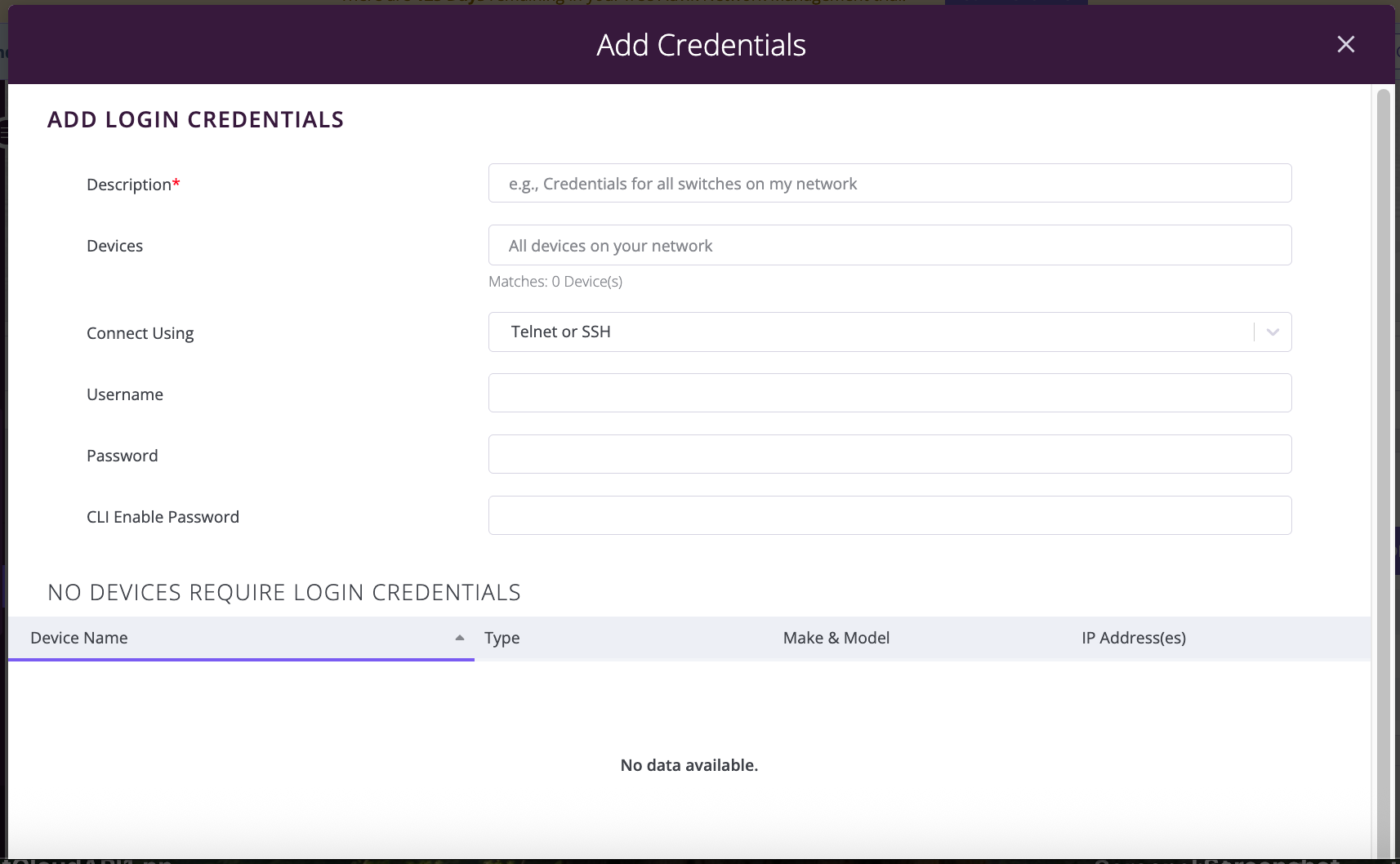The image size is (1400, 864).
Task: Click the ascending sort arrow on Device Name
Action: tap(458, 638)
